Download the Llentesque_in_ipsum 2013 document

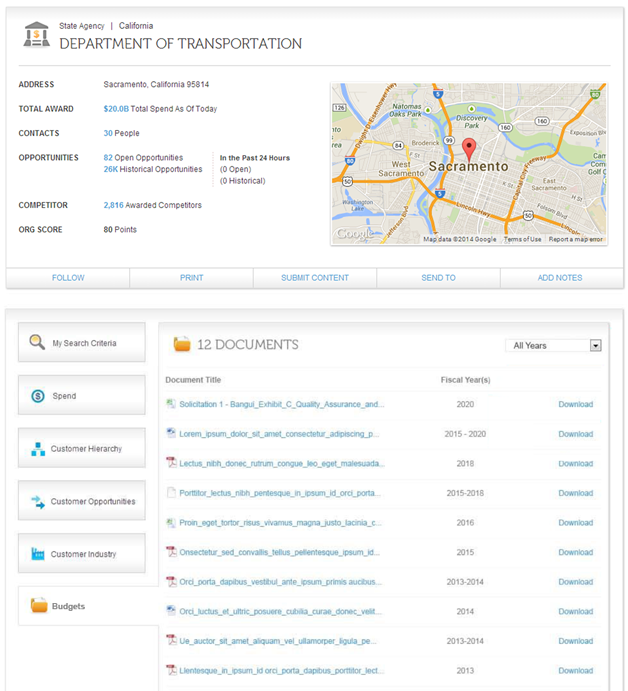pyautogui.click(x=576, y=670)
